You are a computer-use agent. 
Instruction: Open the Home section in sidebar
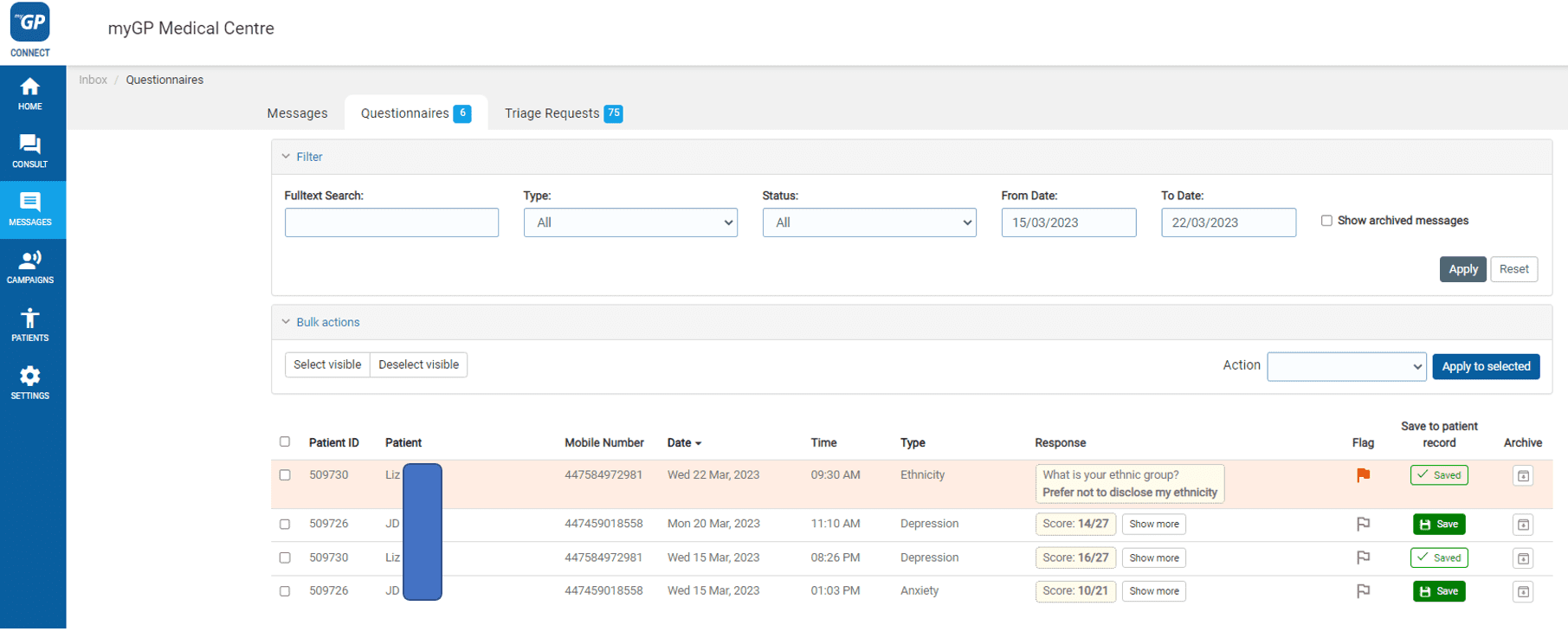[x=30, y=94]
